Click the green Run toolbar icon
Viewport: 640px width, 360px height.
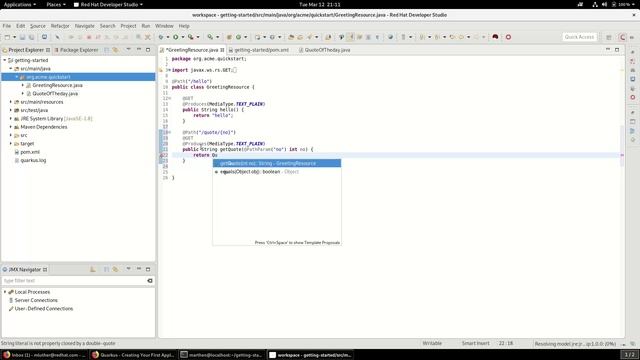pos(176,37)
